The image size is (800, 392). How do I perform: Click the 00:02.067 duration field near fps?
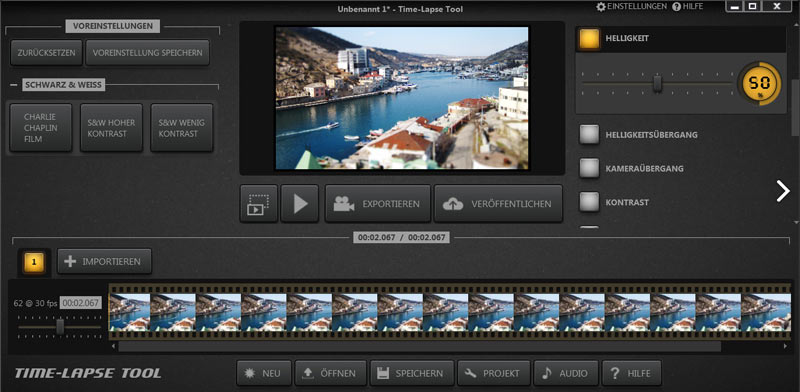[81, 303]
